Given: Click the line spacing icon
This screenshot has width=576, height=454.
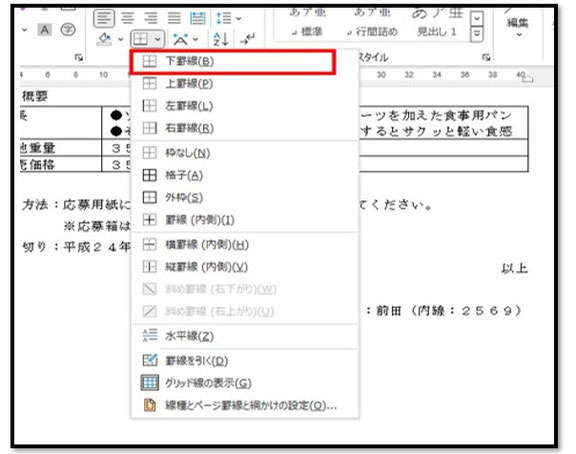Looking at the screenshot, I should [x=224, y=18].
